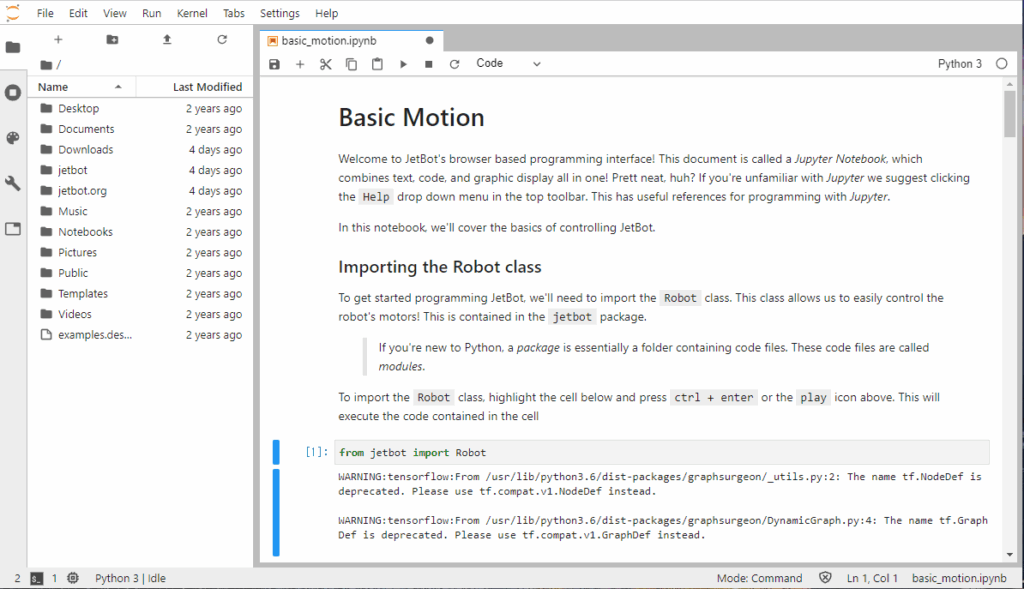The image size is (1024, 589).
Task: Insert a new cell with the plus icon
Action: tap(300, 64)
